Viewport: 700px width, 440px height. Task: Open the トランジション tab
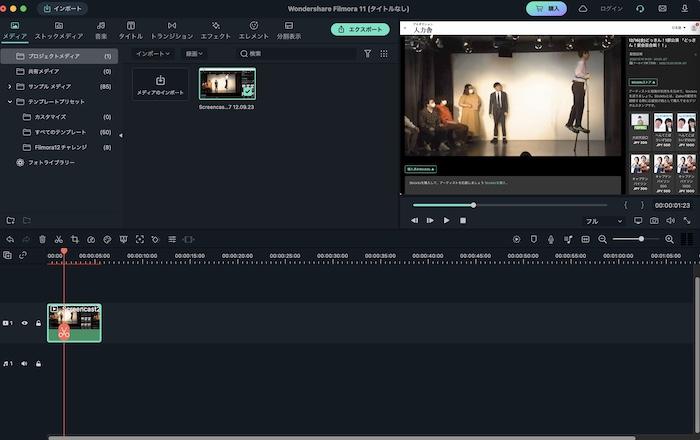tap(172, 30)
